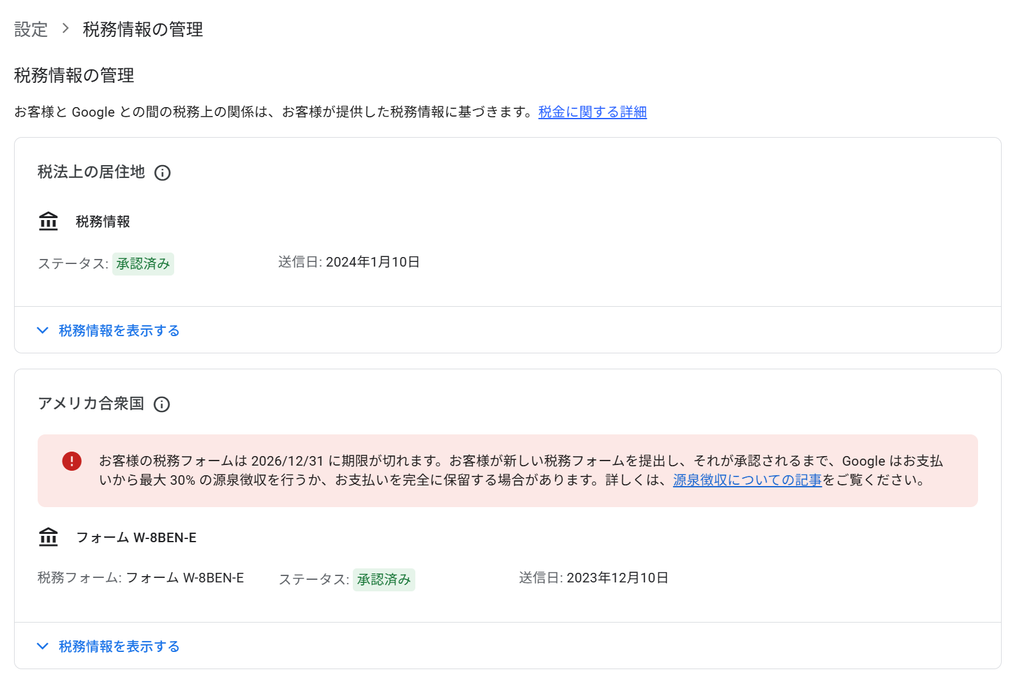Click the 承認済み badge in W-8BEN-E row

click(x=384, y=579)
